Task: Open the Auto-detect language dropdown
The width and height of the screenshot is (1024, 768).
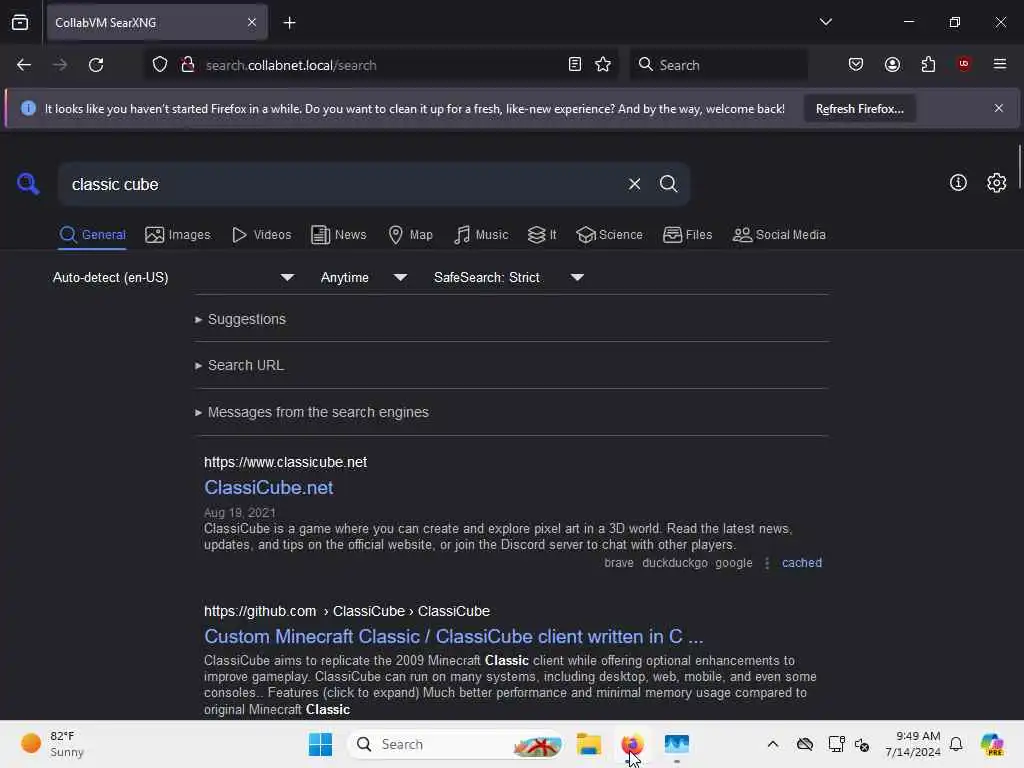Action: click(x=174, y=278)
